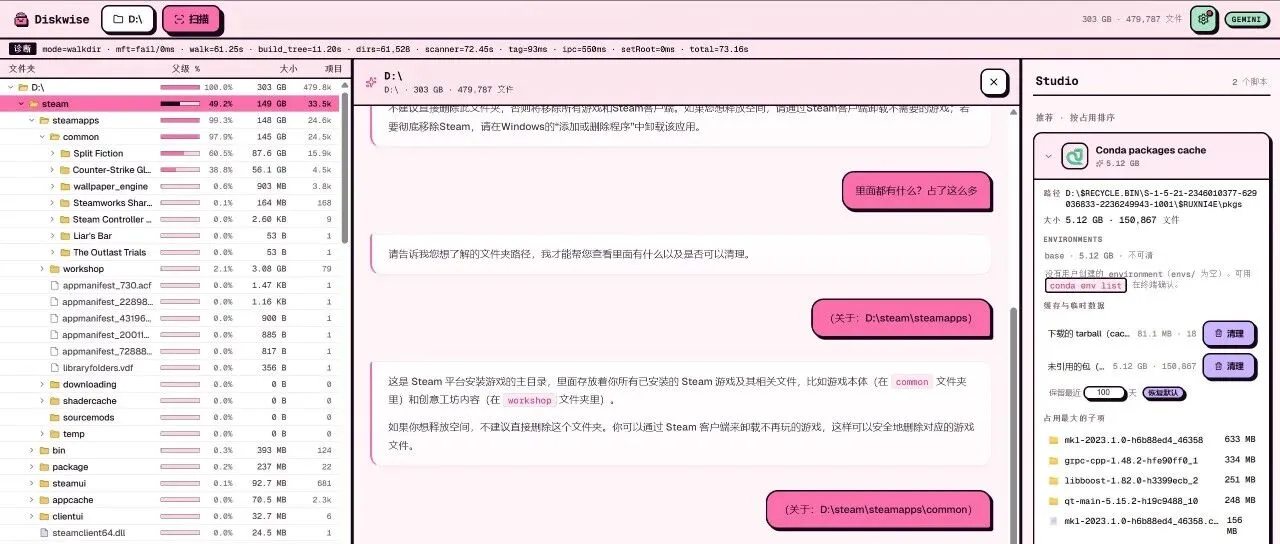Select the appcache folder icon
The image size is (1280, 544).
44,499
